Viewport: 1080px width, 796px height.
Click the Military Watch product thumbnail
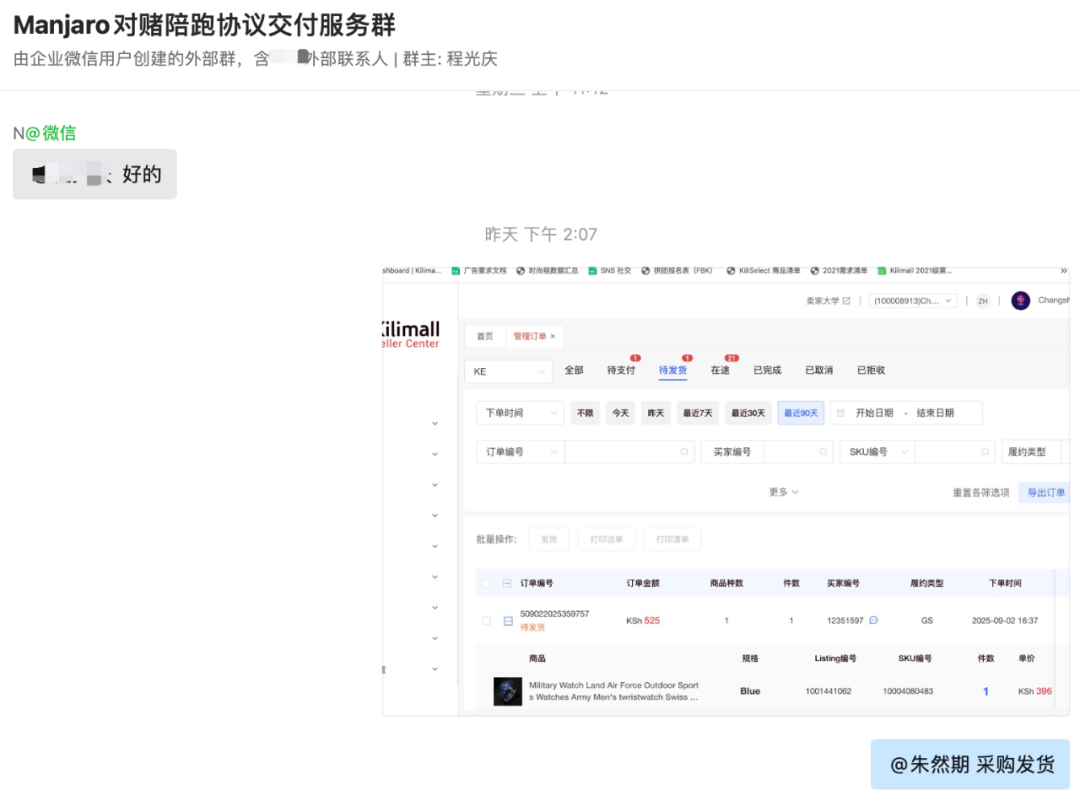[x=508, y=691]
